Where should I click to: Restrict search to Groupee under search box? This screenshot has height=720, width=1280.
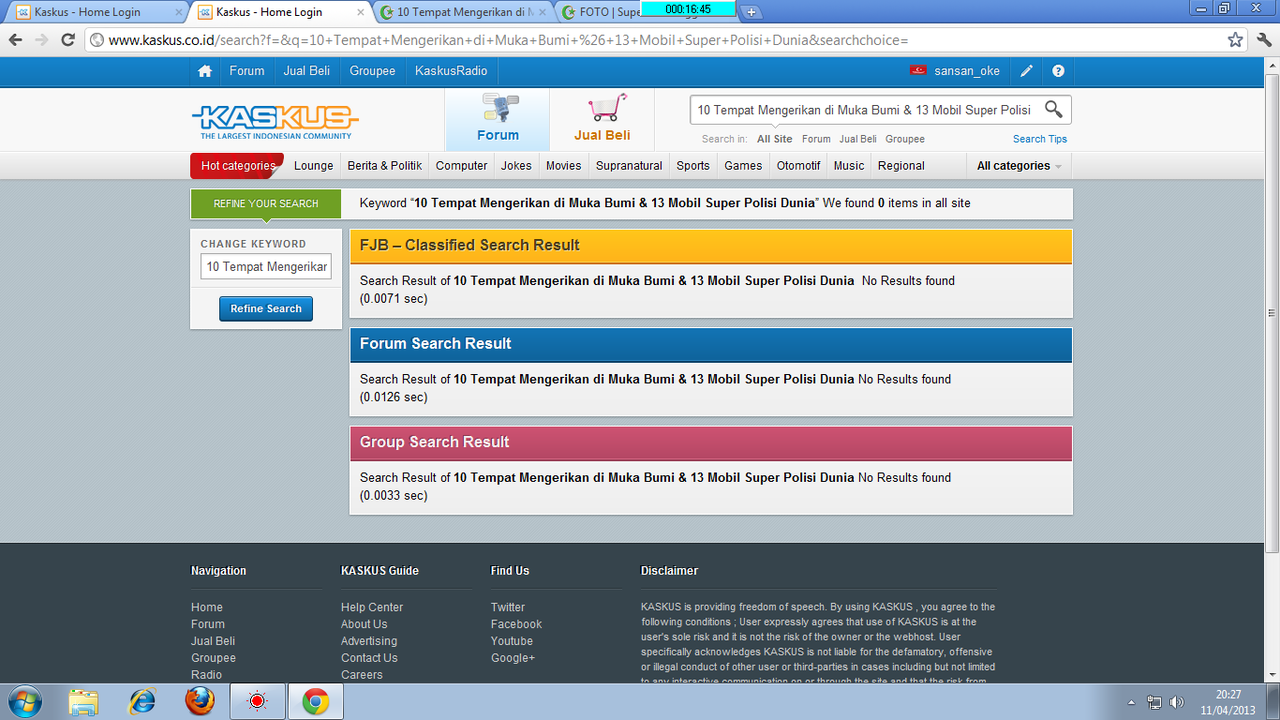[x=905, y=139]
